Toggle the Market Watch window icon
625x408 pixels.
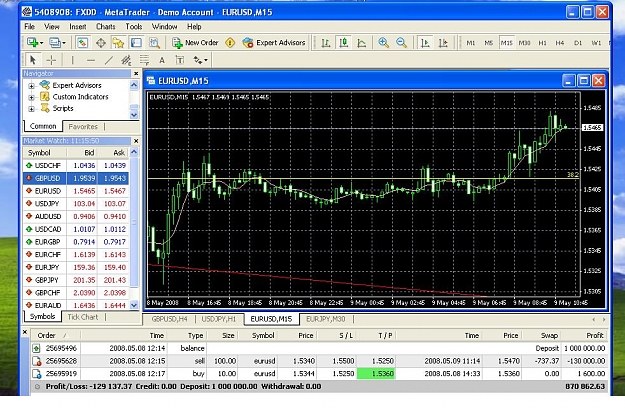click(83, 43)
